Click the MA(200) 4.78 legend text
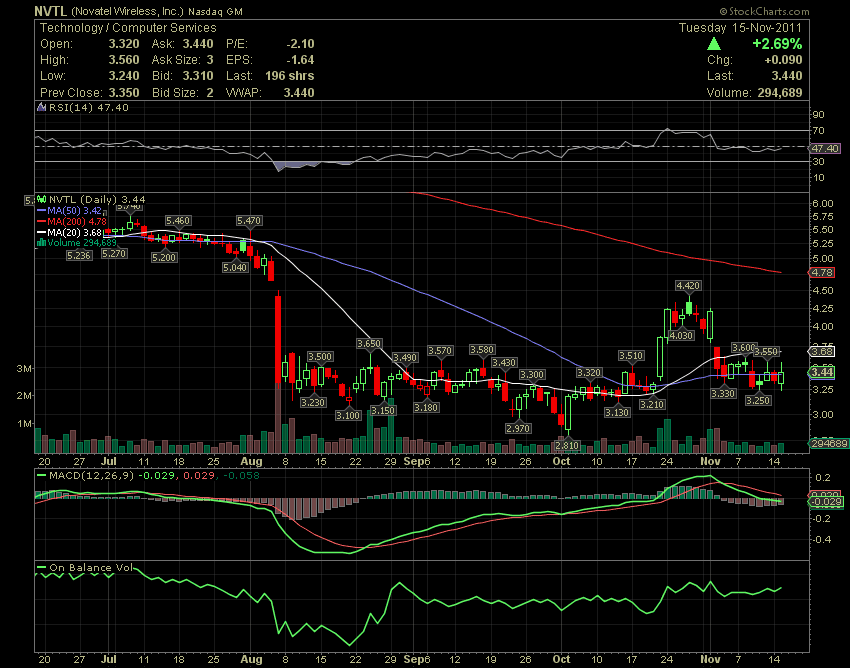Viewport: 850px width, 668px height. click(77, 221)
